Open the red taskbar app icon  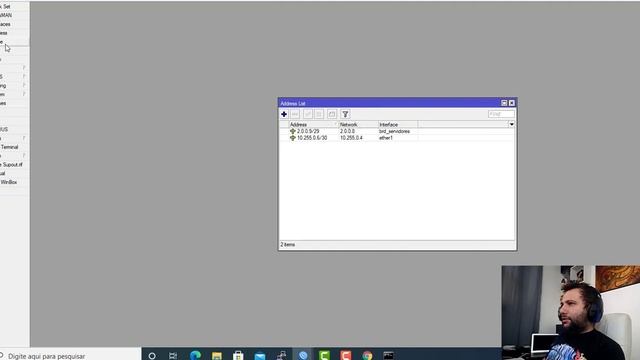pyautogui.click(x=346, y=356)
